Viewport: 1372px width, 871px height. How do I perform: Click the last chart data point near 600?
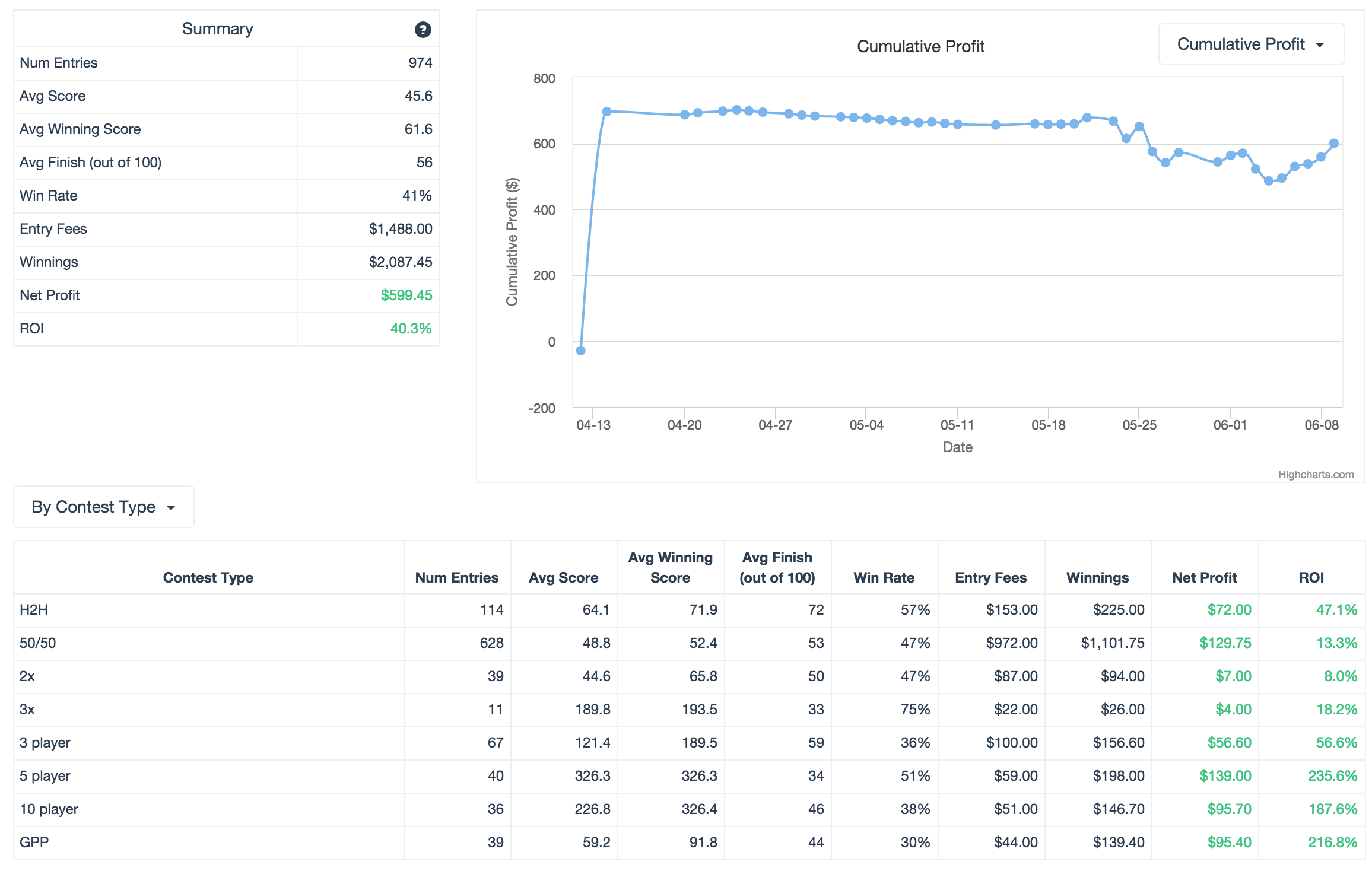(1333, 144)
